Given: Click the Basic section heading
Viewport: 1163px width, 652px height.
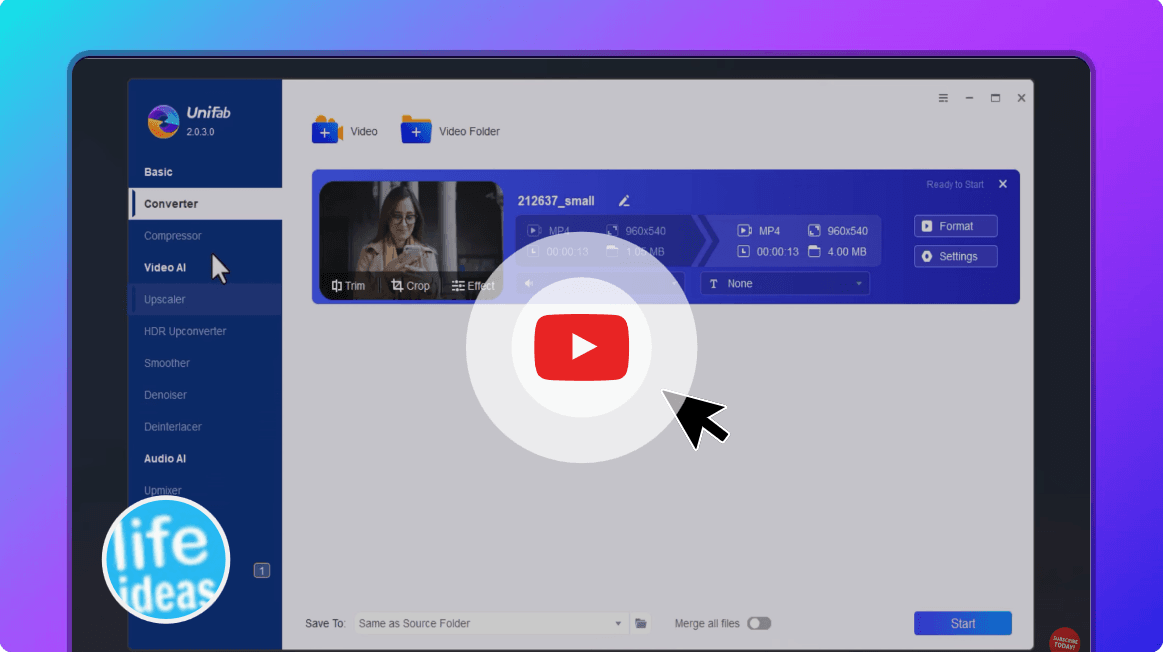Looking at the screenshot, I should click(158, 171).
